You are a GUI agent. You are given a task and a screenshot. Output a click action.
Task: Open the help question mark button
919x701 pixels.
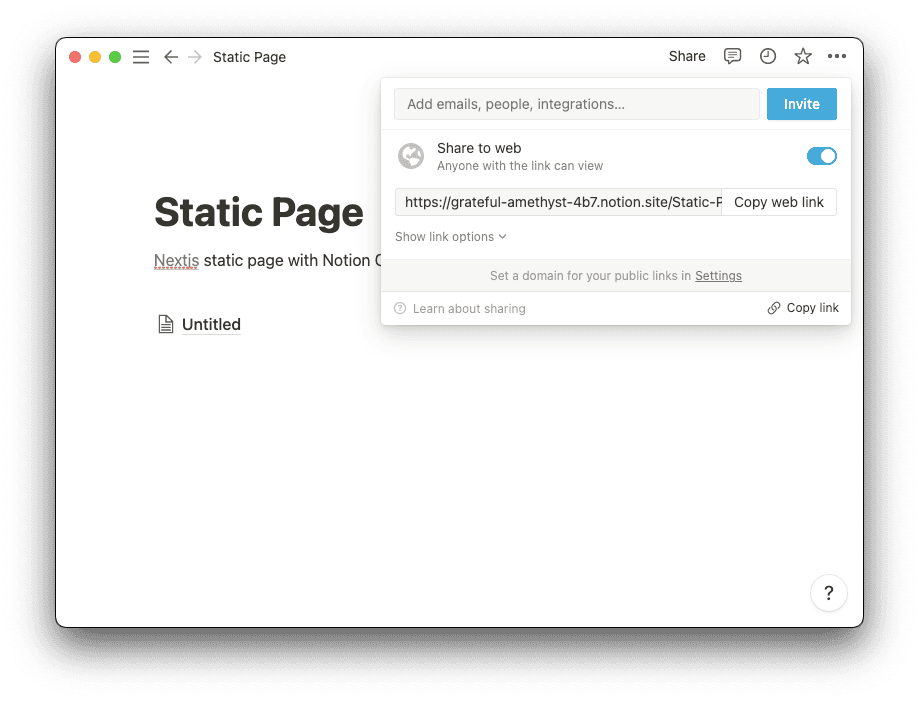[x=828, y=593]
